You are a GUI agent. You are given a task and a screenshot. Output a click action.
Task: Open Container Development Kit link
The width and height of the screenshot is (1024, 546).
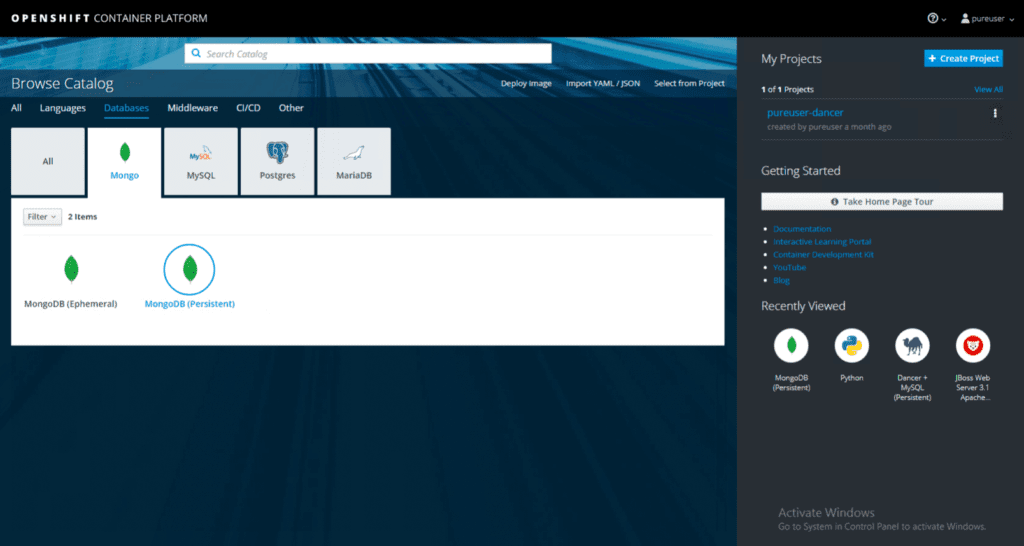click(x=824, y=255)
